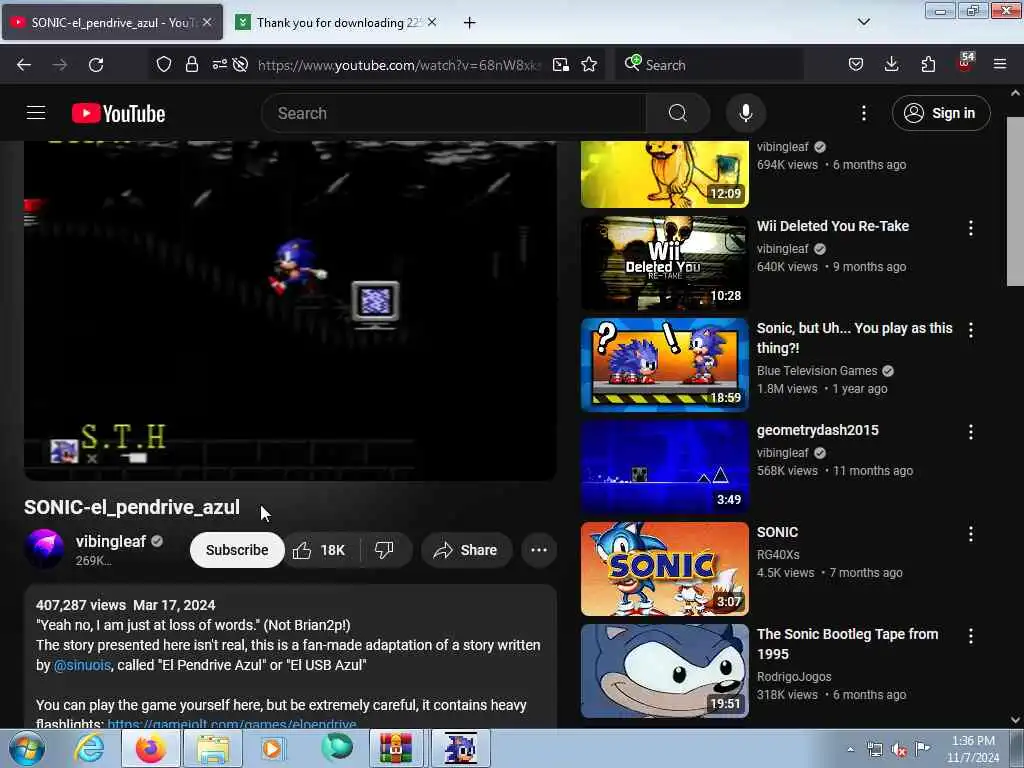Click the red ad blocker badge icon
The width and height of the screenshot is (1024, 768).
965,63
